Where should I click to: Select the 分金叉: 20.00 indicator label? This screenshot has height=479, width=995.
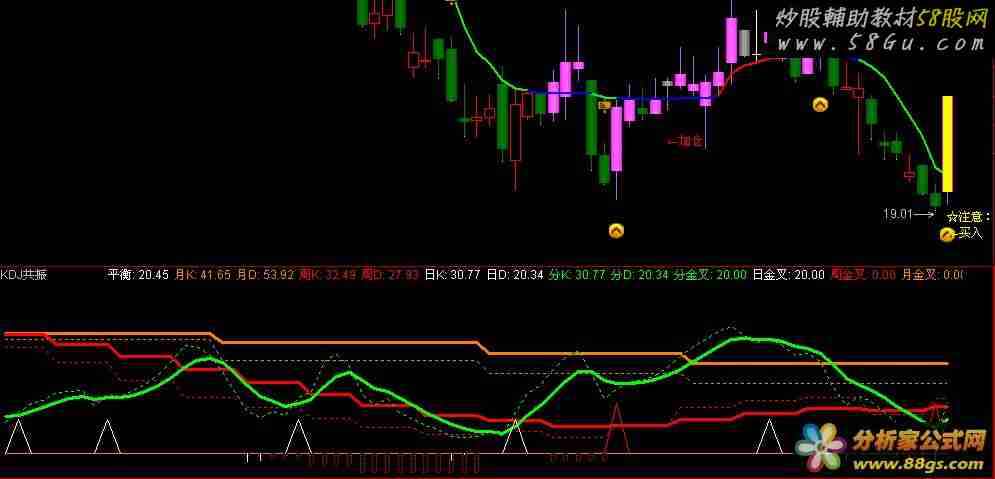pyautogui.click(x=710, y=274)
